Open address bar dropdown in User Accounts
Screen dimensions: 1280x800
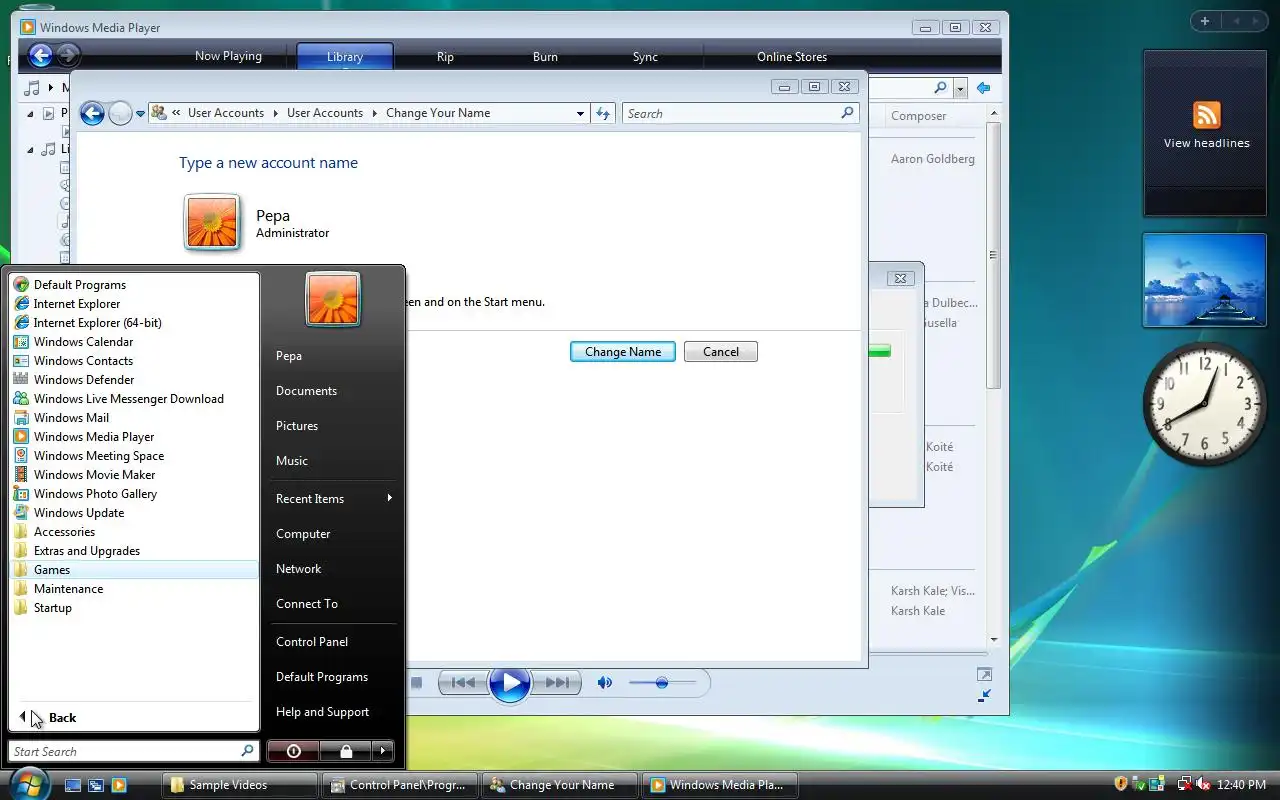tap(580, 114)
